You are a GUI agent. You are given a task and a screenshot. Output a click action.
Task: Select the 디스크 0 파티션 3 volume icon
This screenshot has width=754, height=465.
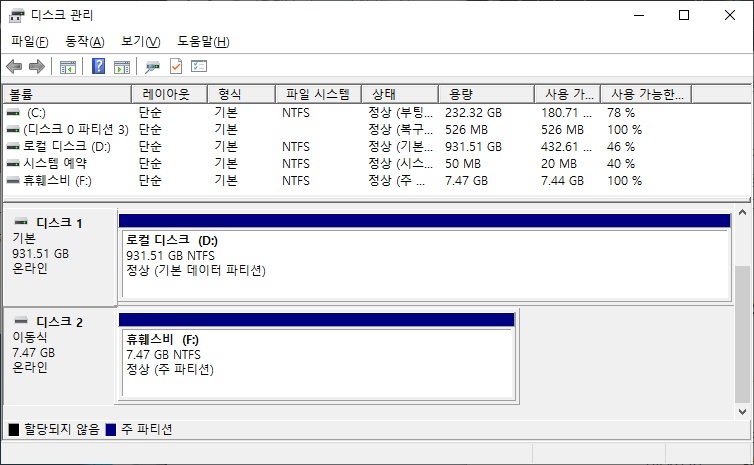pyautogui.click(x=13, y=130)
